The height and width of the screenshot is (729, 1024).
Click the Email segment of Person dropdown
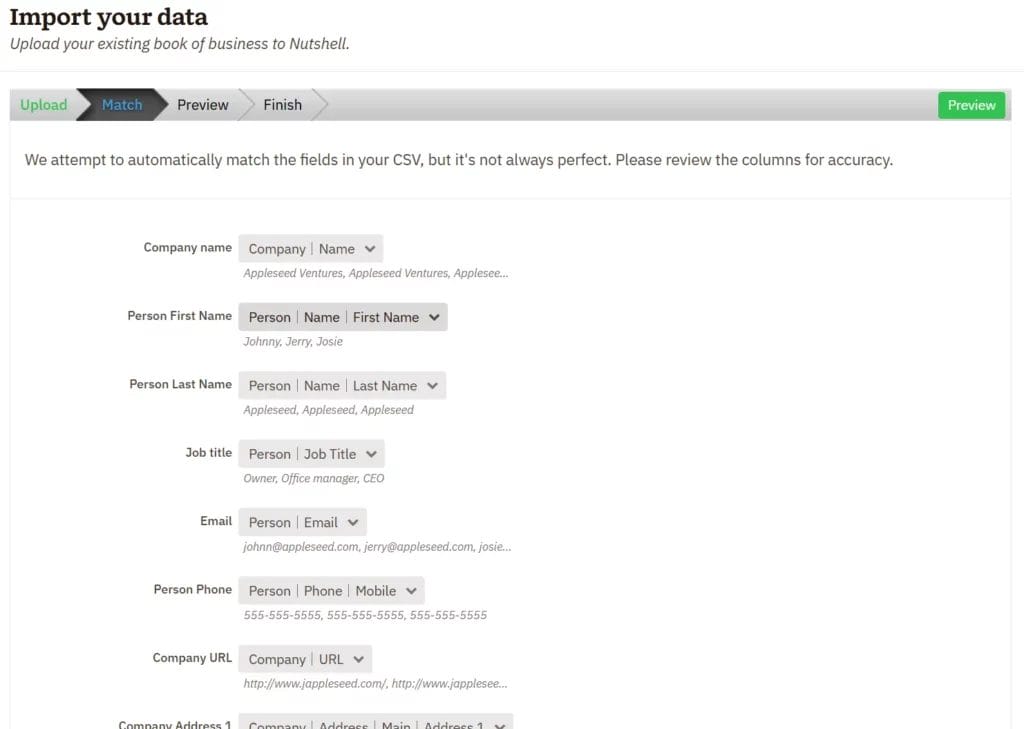tap(321, 522)
